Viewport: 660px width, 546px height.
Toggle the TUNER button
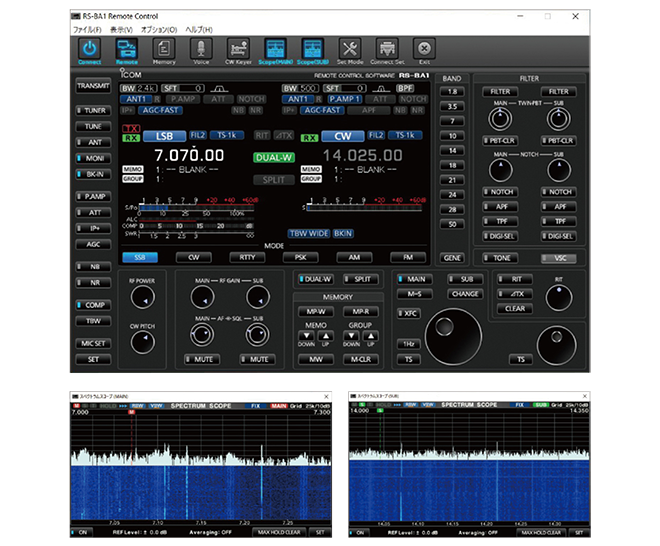click(x=93, y=111)
